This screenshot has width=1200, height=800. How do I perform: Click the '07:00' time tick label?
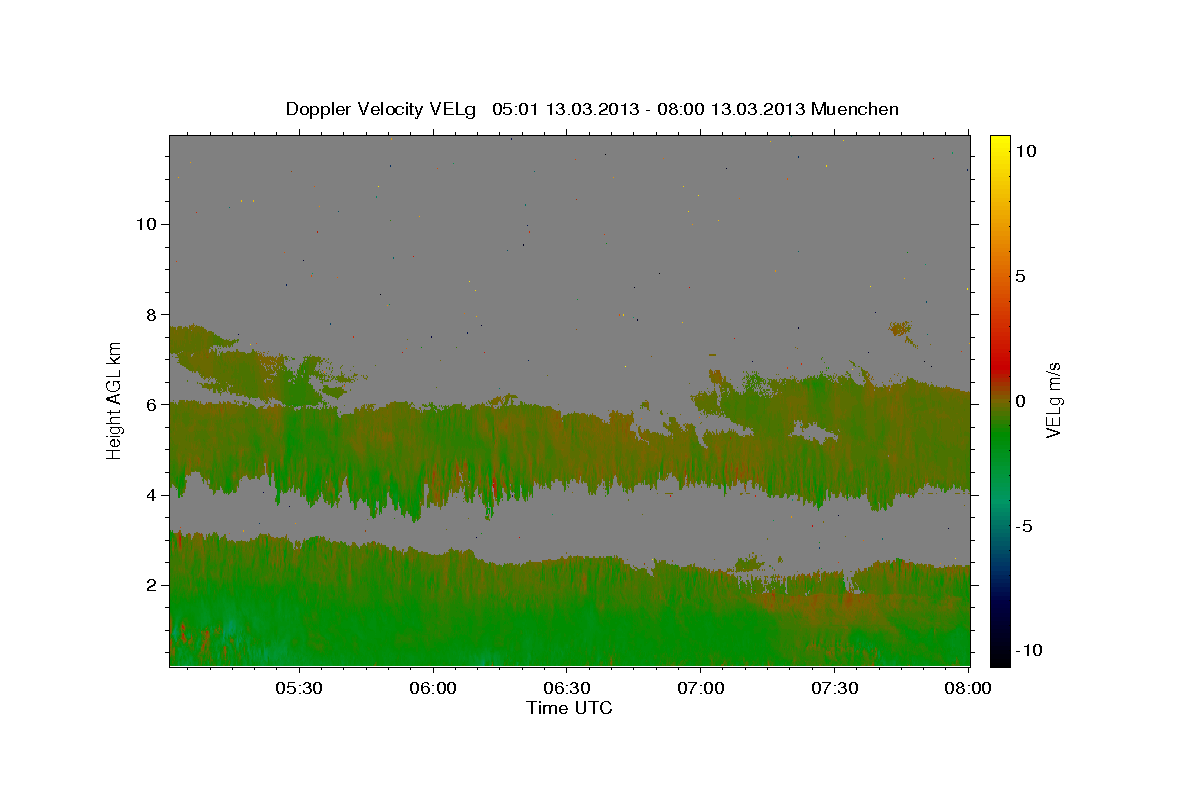pos(700,688)
